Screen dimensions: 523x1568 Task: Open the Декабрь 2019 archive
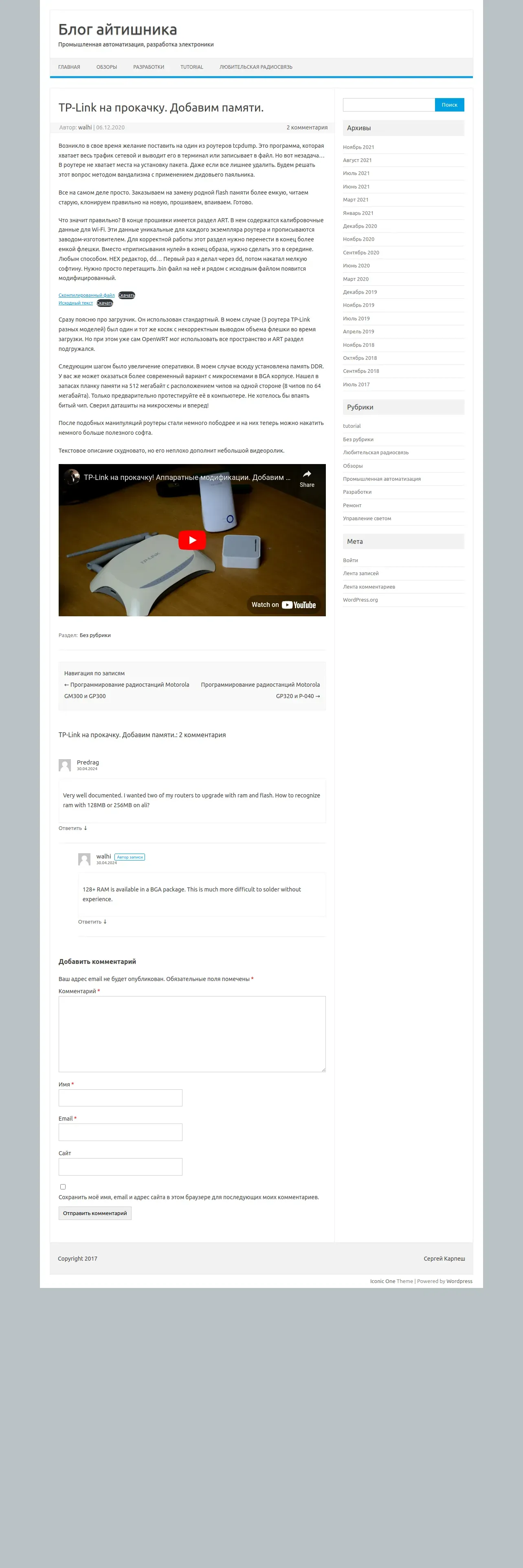tap(360, 292)
